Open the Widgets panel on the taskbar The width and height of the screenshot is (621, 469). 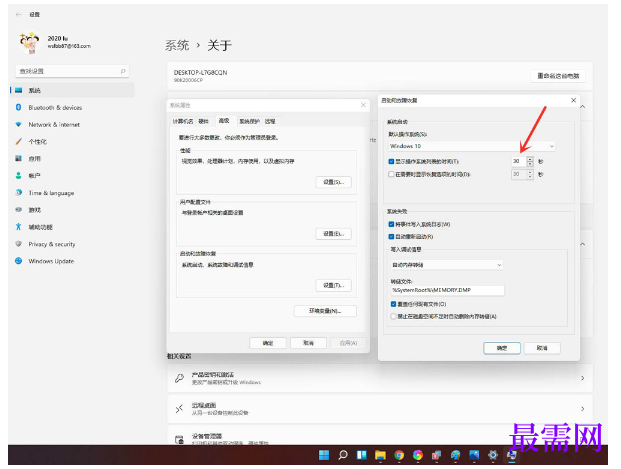click(x=361, y=455)
